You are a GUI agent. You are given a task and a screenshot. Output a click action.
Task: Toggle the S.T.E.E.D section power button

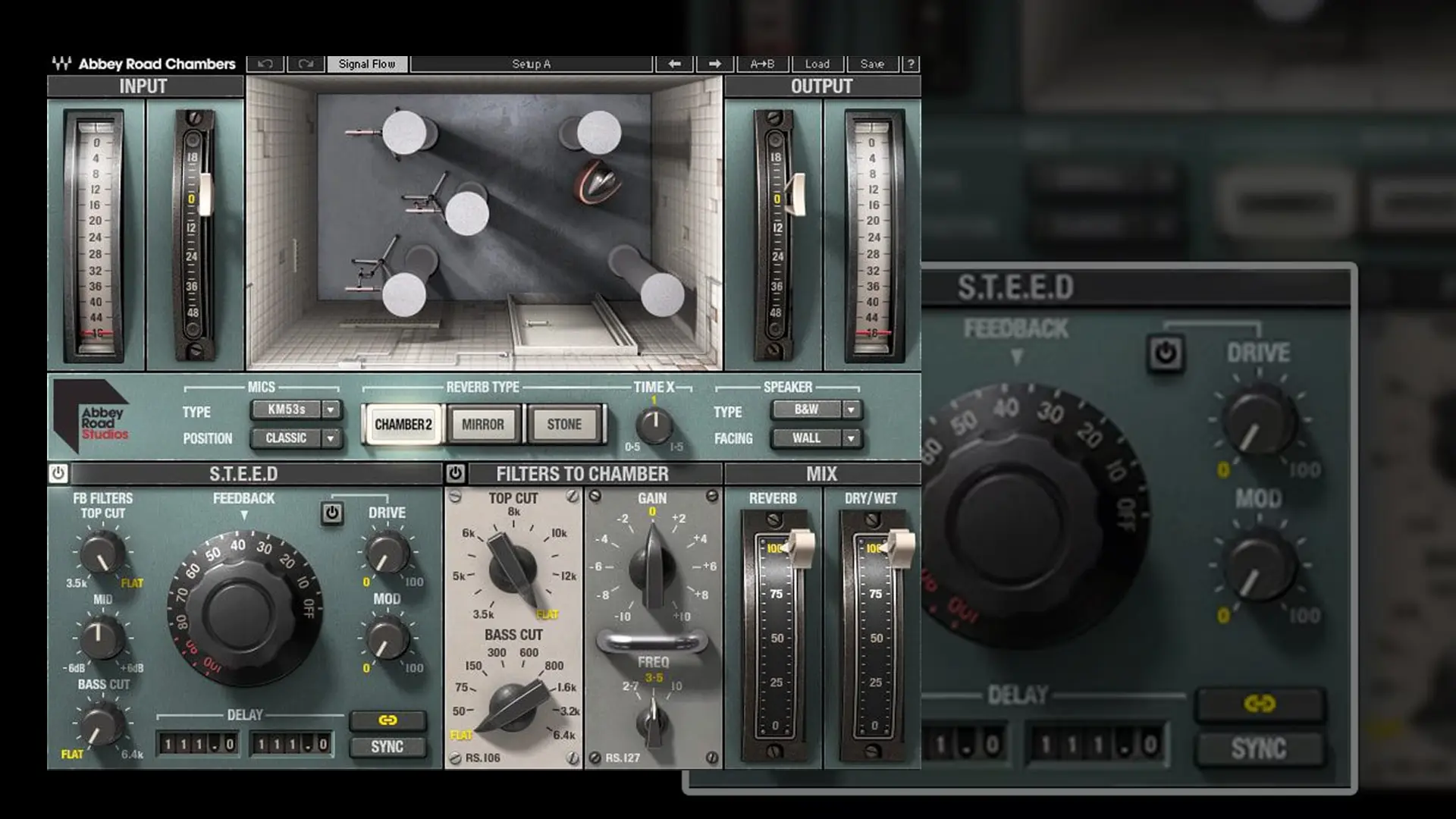pos(58,473)
